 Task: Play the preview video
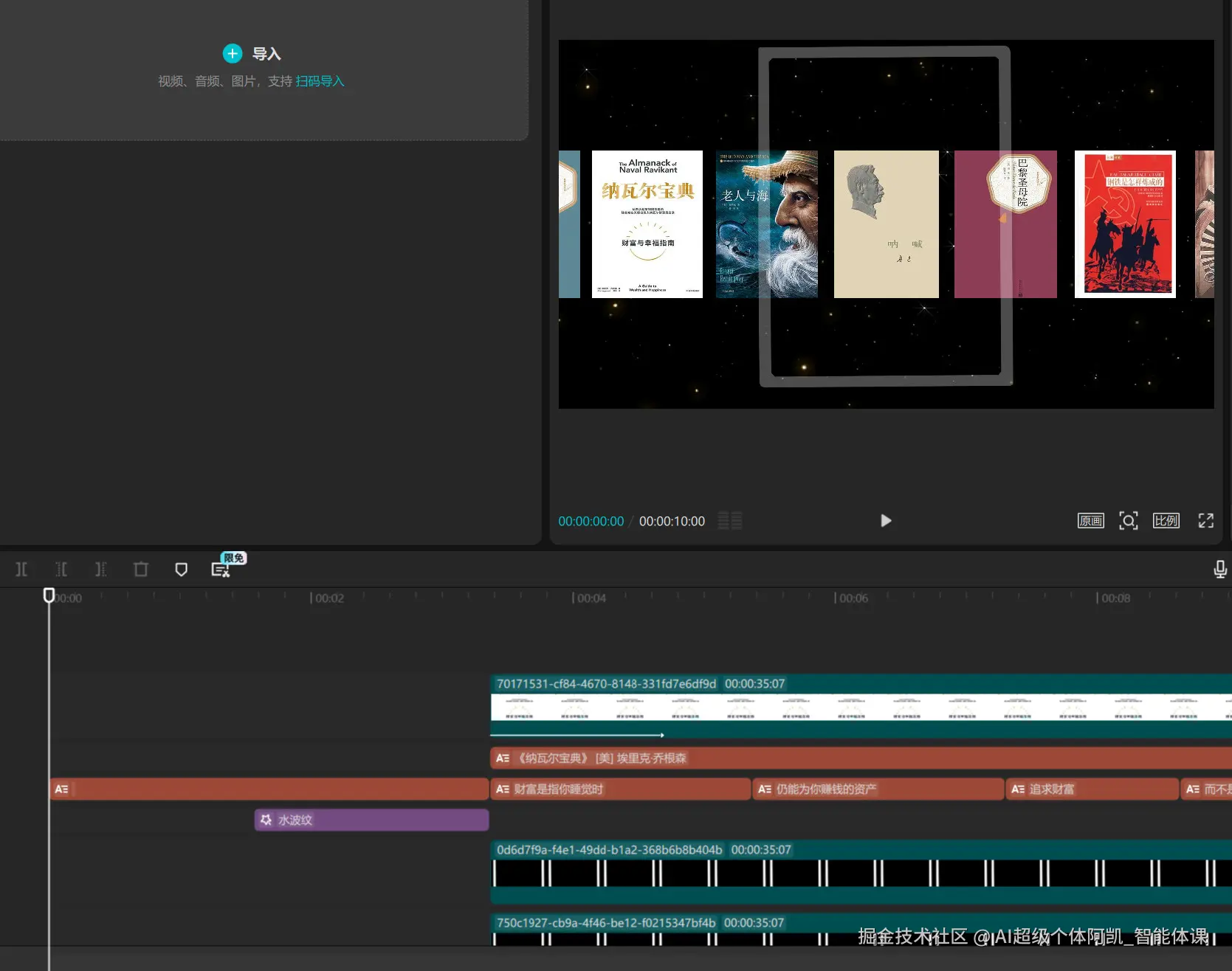coord(886,521)
